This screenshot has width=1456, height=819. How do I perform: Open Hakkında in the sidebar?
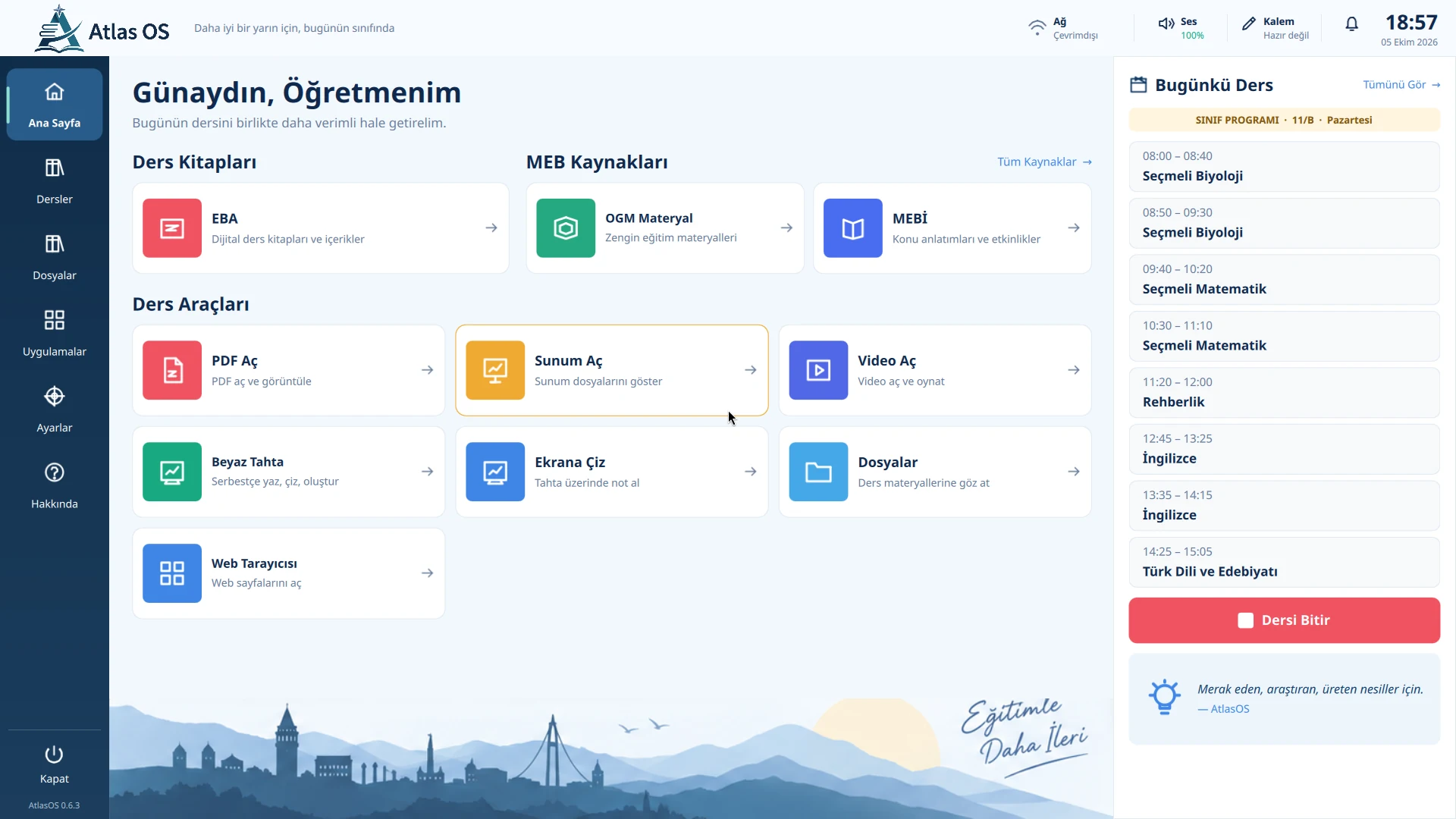[55, 486]
